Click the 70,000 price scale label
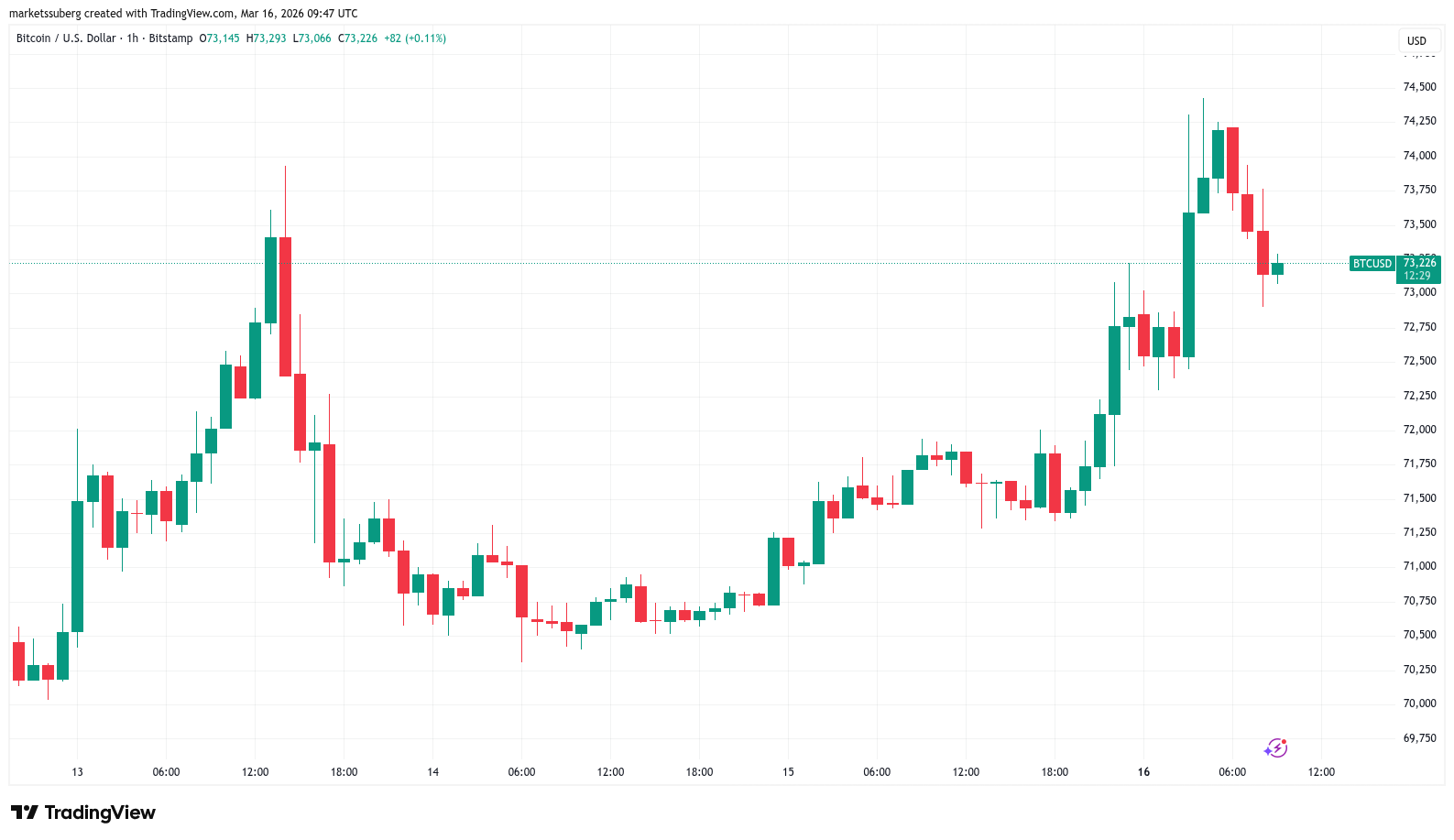1454x840 pixels. (1419, 704)
